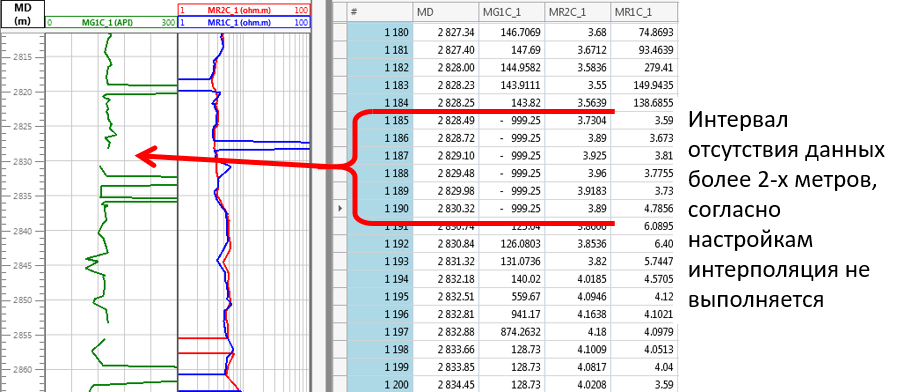The image size is (915, 392).
Task: Click MD cell 2 829.10
Action: click(445, 155)
